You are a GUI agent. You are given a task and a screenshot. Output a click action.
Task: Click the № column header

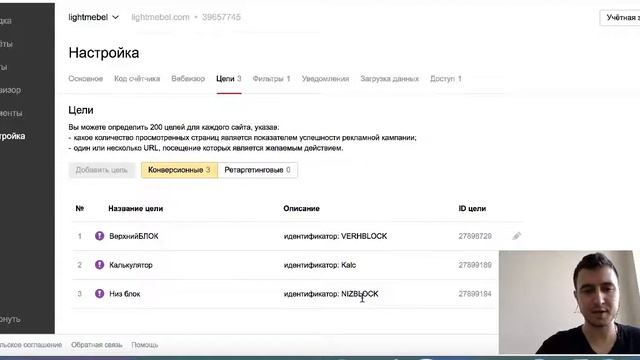(80, 209)
